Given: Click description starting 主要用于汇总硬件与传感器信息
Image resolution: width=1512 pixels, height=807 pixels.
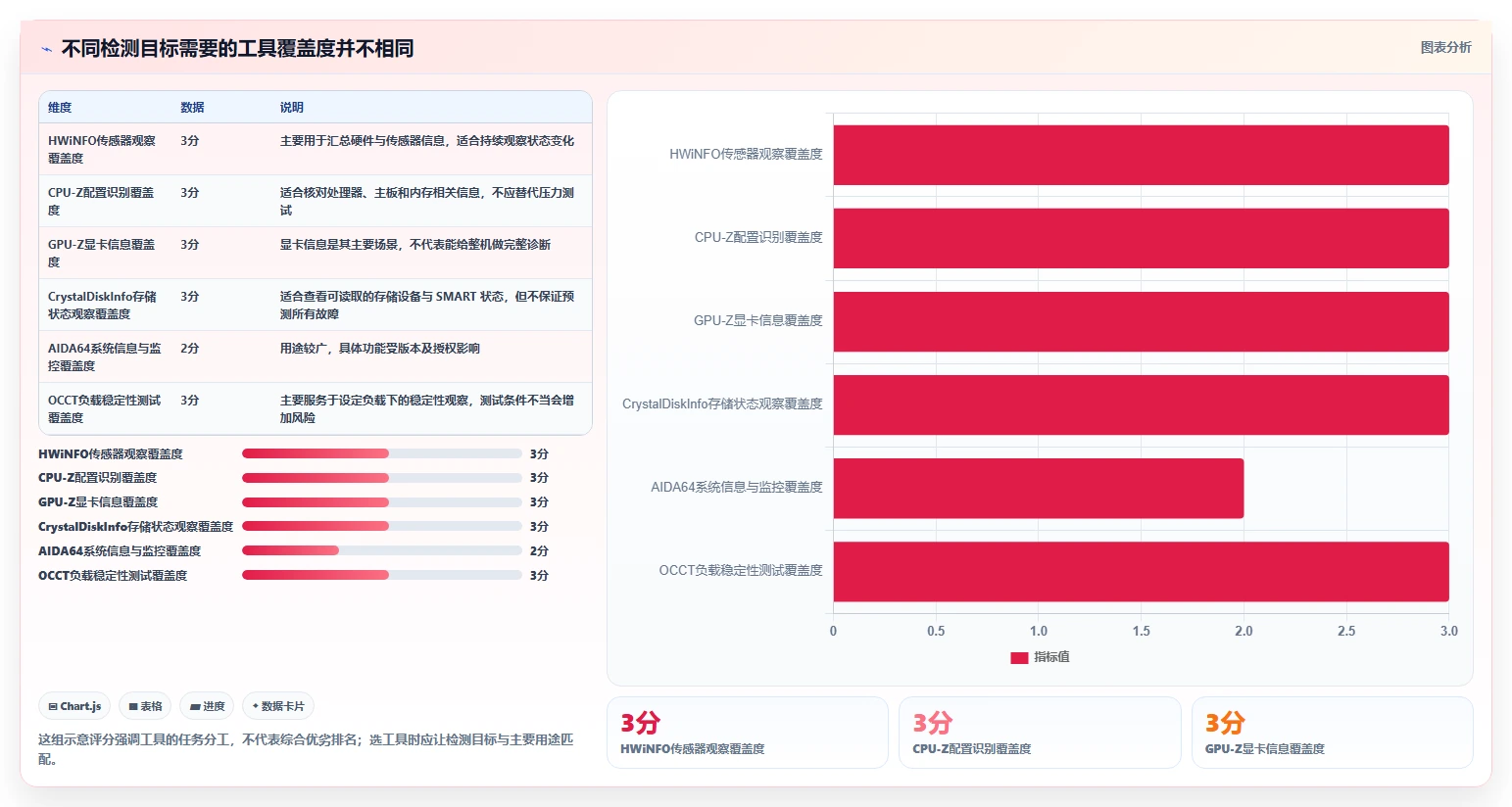Looking at the screenshot, I should point(427,141).
